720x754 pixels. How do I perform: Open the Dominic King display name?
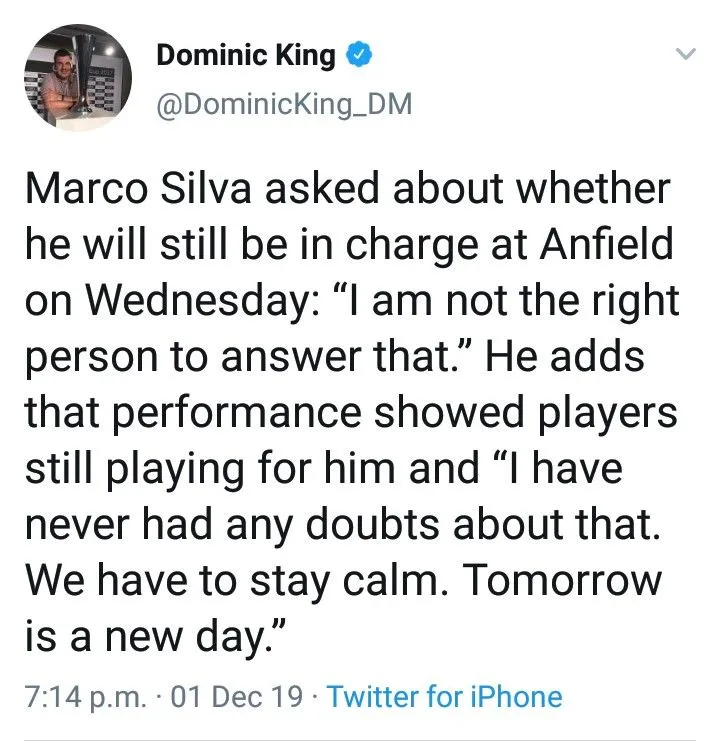click(x=246, y=56)
